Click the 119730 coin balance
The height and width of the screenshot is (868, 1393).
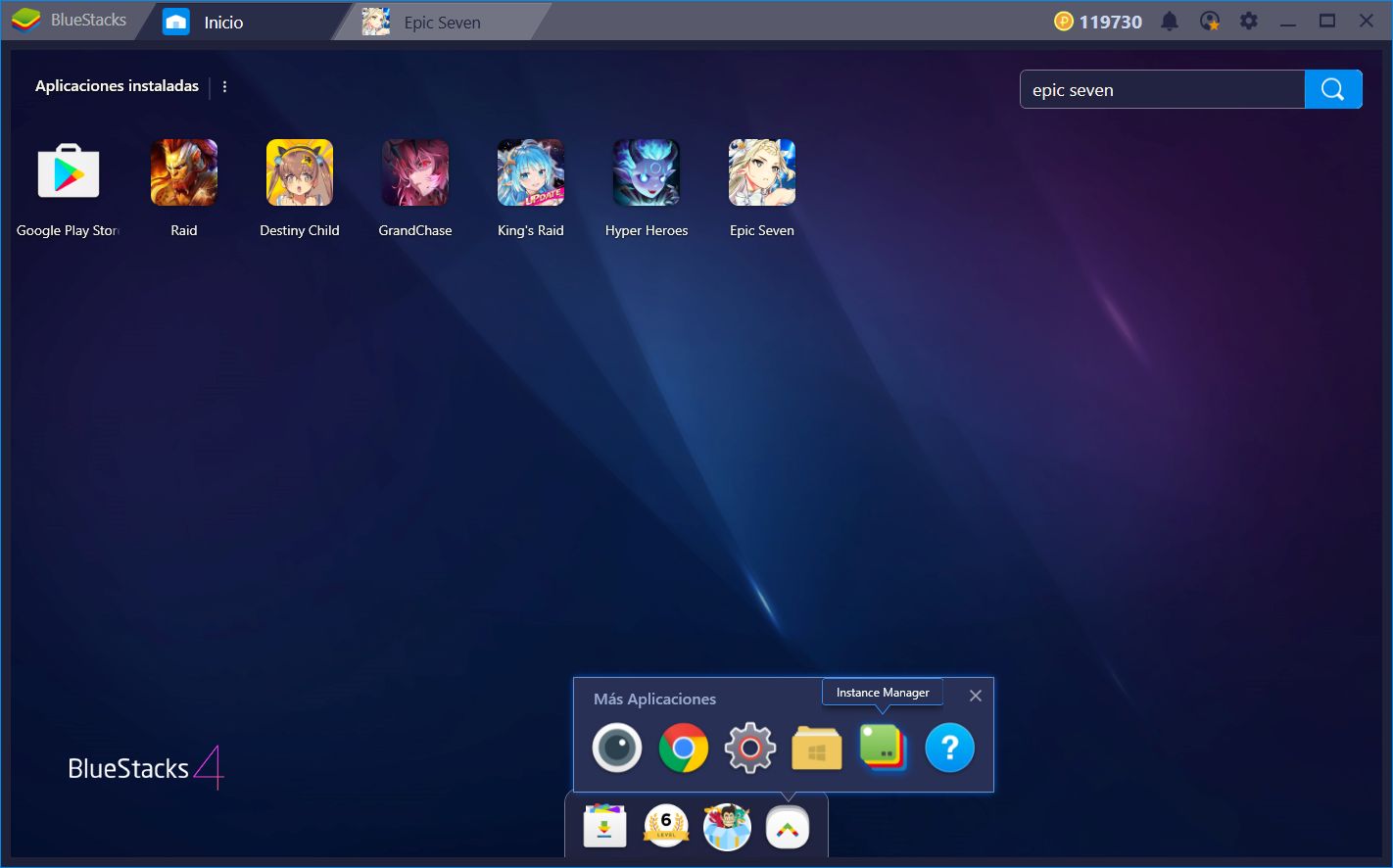pos(1098,22)
